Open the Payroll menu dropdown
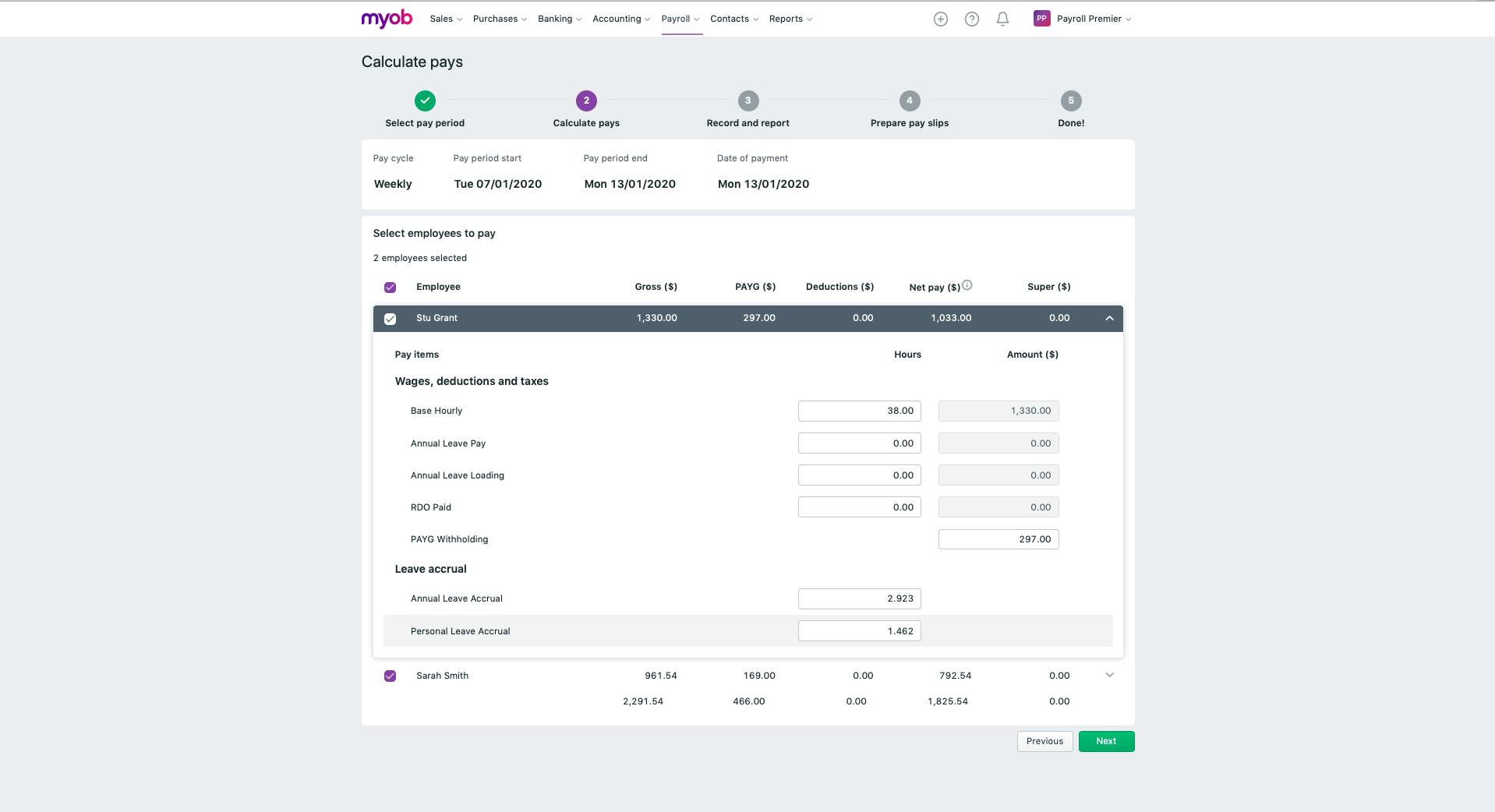The height and width of the screenshot is (812, 1495). 679,18
